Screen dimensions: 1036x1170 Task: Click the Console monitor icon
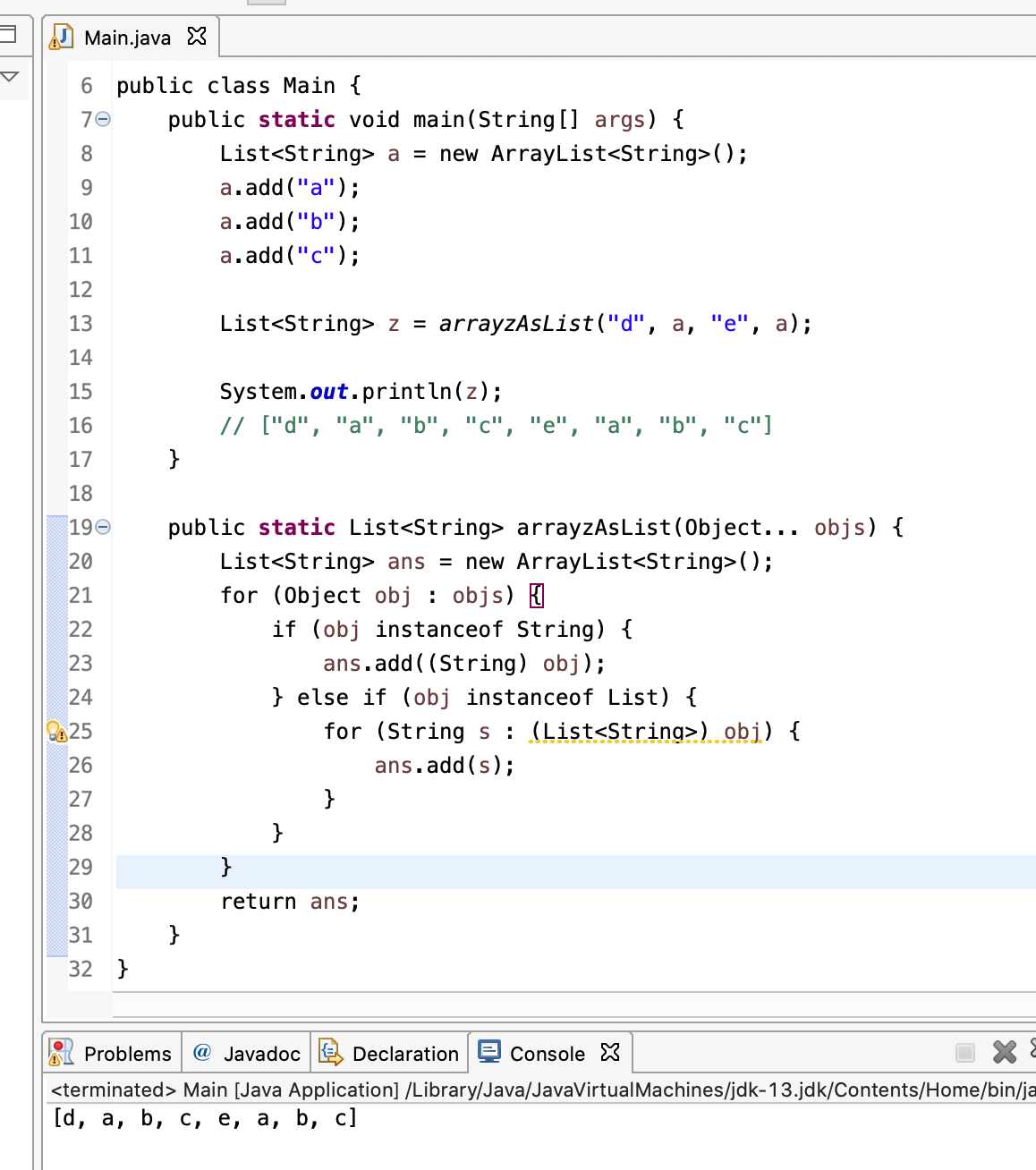coord(489,1051)
